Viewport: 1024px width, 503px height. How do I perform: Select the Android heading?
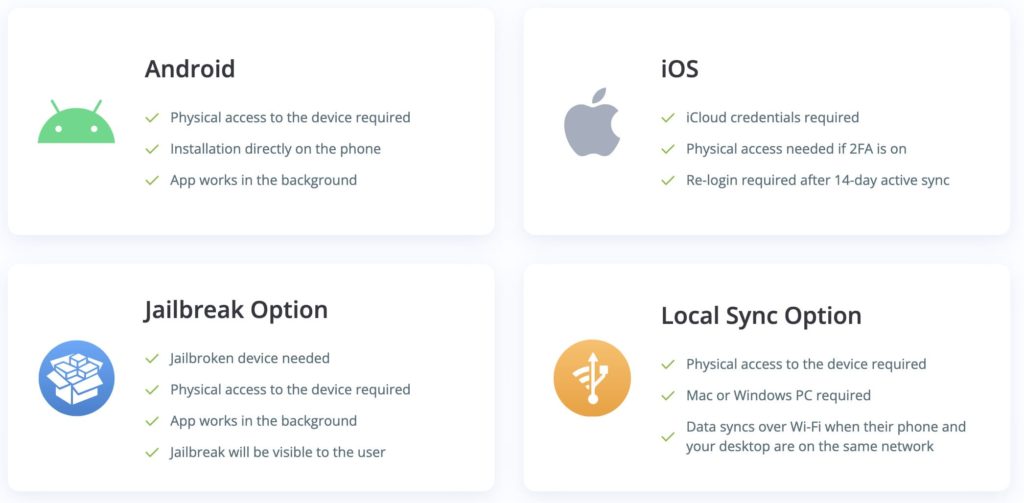(190, 69)
